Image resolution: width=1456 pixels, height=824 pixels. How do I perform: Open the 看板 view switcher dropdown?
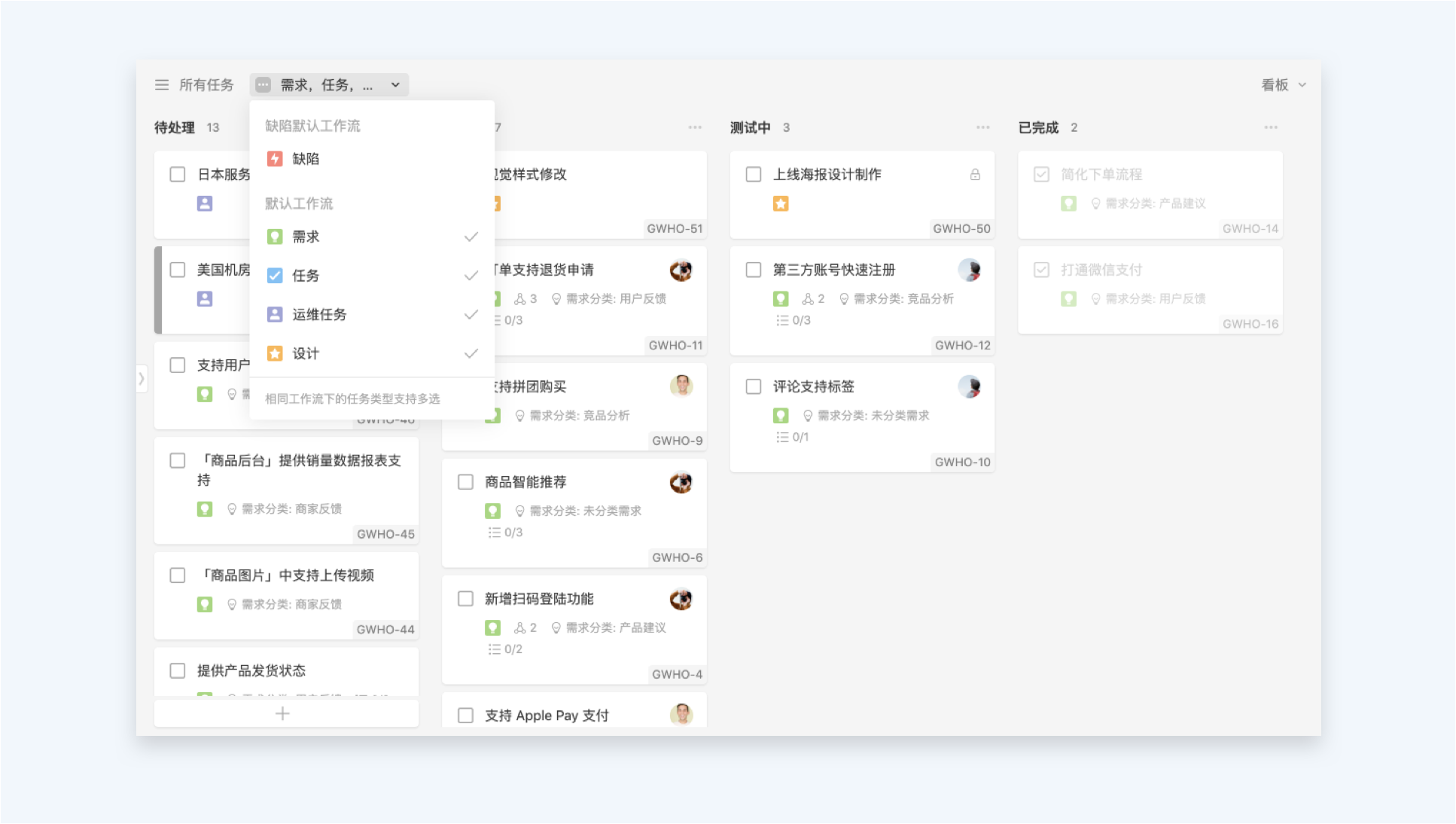1284,85
